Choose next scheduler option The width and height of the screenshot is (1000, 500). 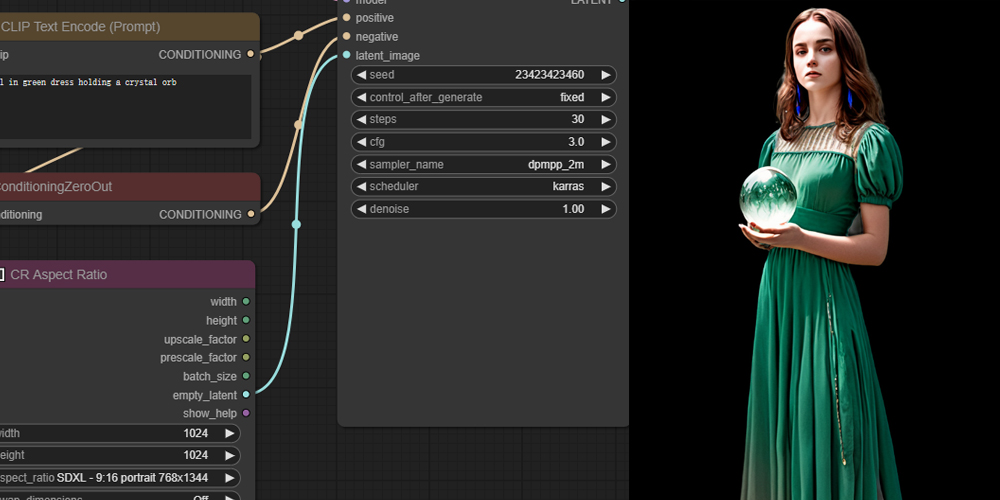click(x=606, y=187)
